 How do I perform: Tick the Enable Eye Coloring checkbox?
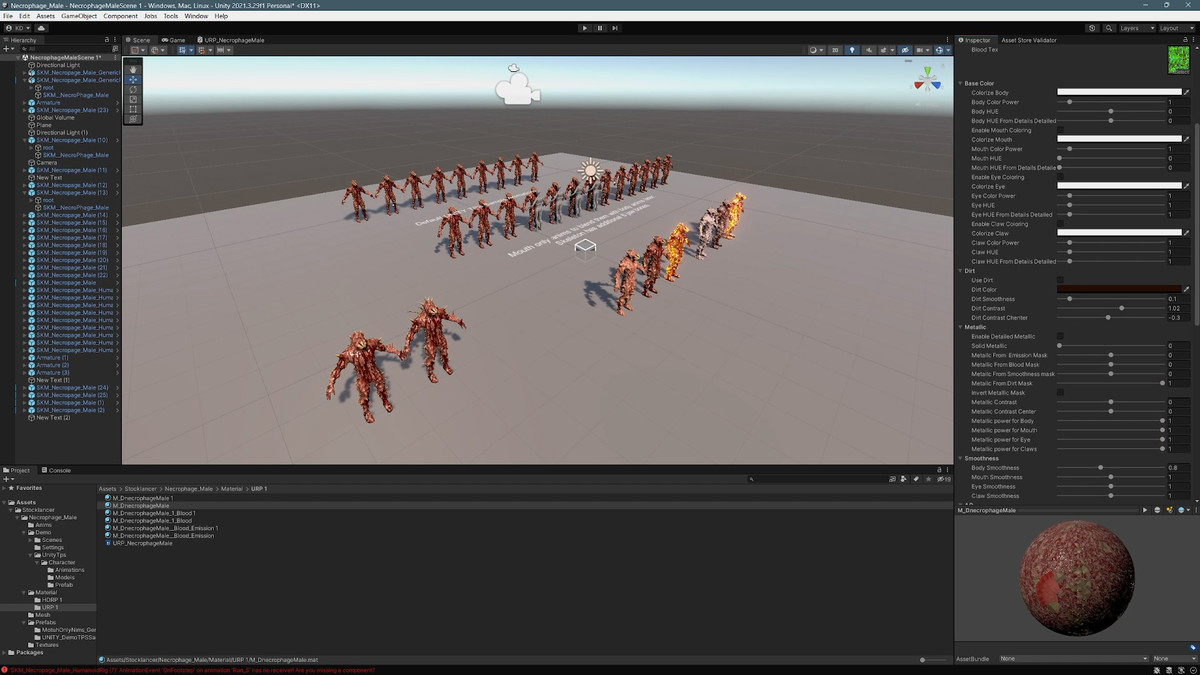click(x=1061, y=177)
